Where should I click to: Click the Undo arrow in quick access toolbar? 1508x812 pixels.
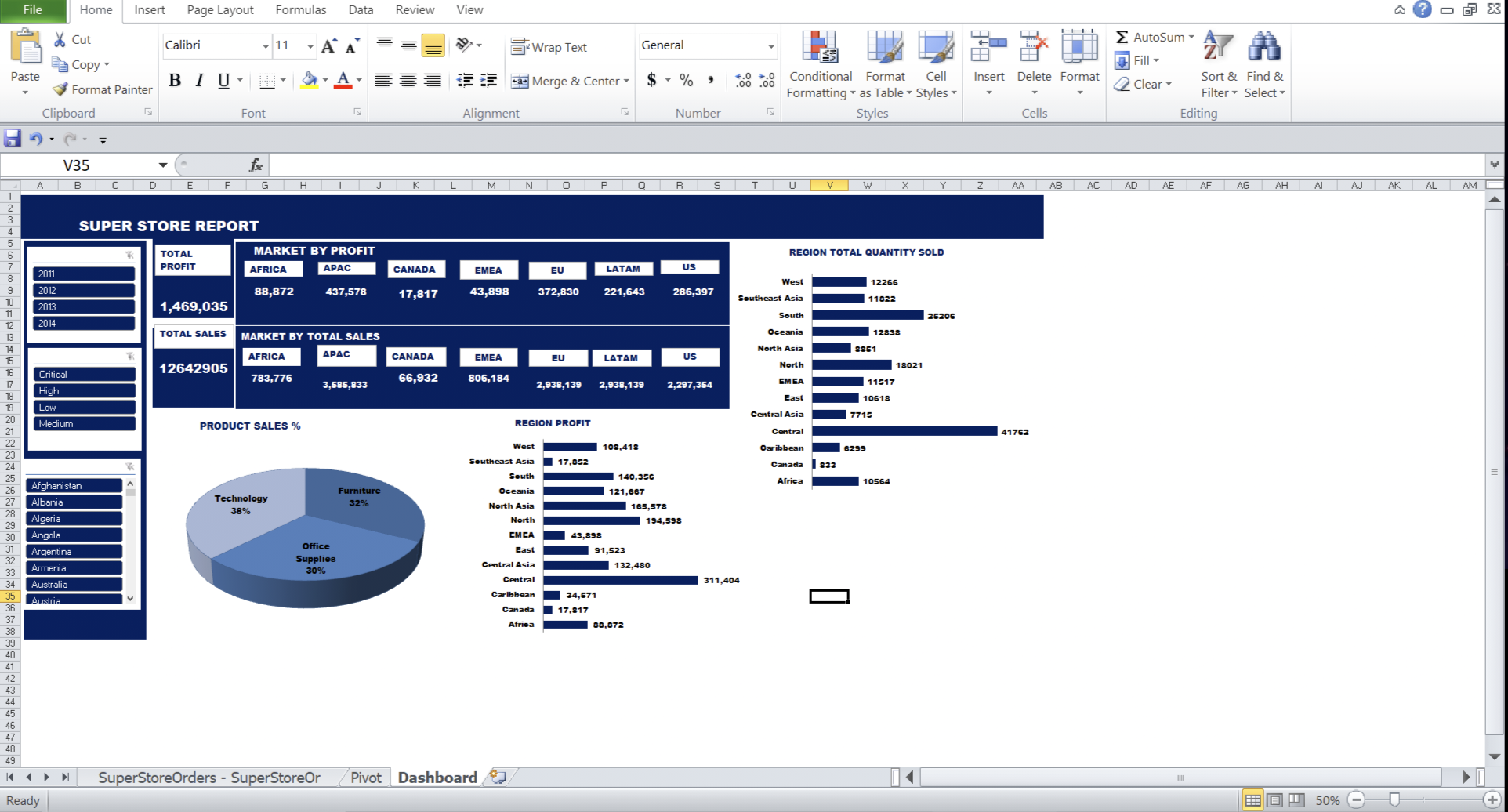(35, 139)
